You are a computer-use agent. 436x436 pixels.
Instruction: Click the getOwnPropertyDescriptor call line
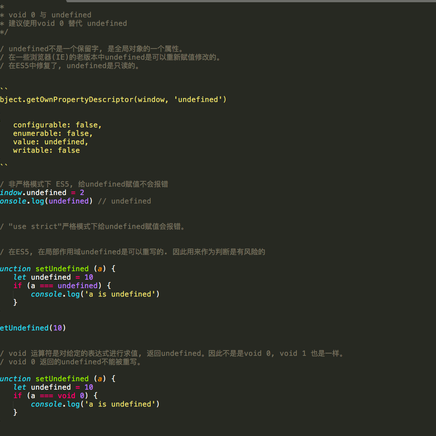click(x=113, y=100)
